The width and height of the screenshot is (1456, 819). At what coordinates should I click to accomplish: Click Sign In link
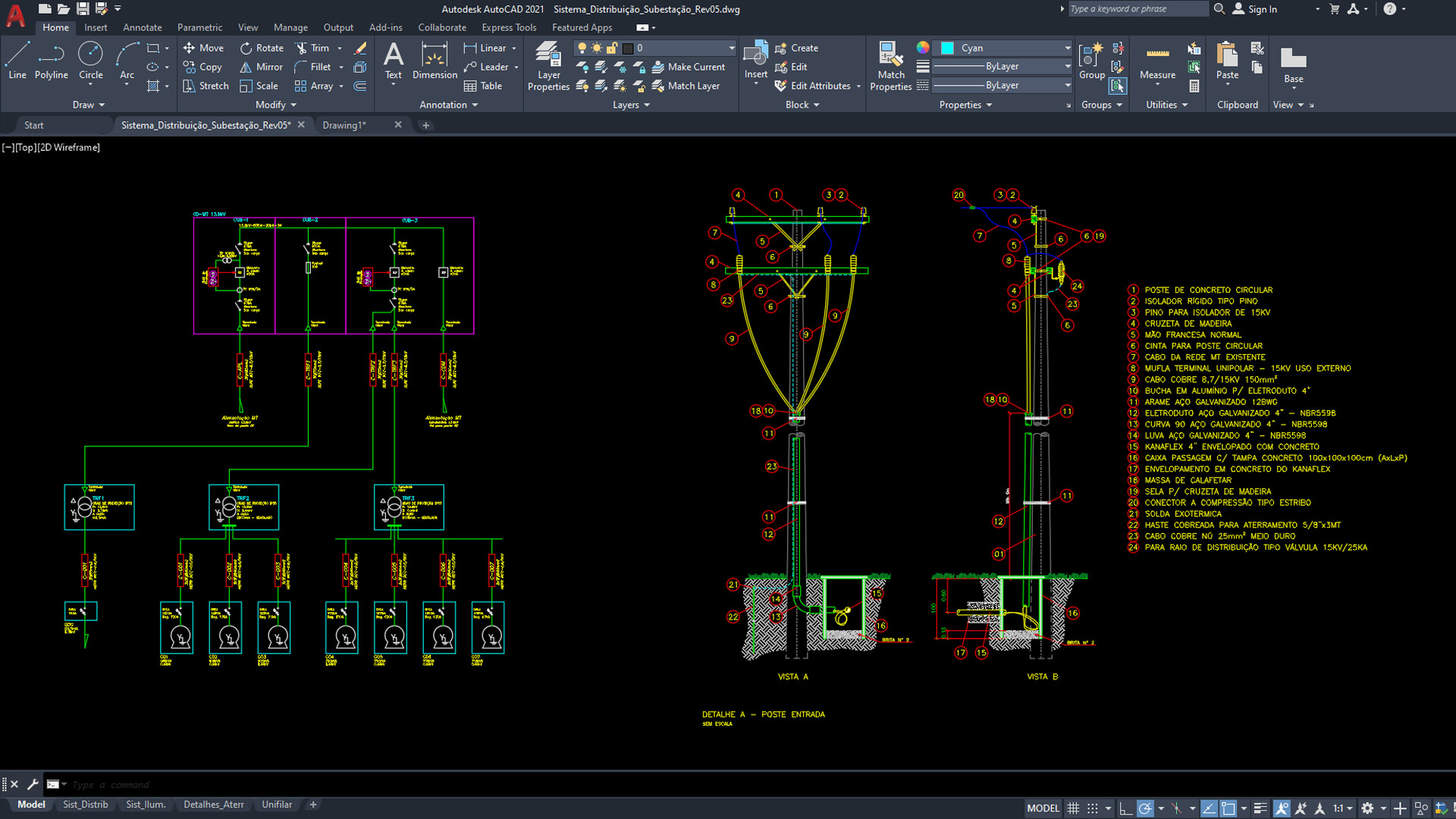click(x=1262, y=9)
